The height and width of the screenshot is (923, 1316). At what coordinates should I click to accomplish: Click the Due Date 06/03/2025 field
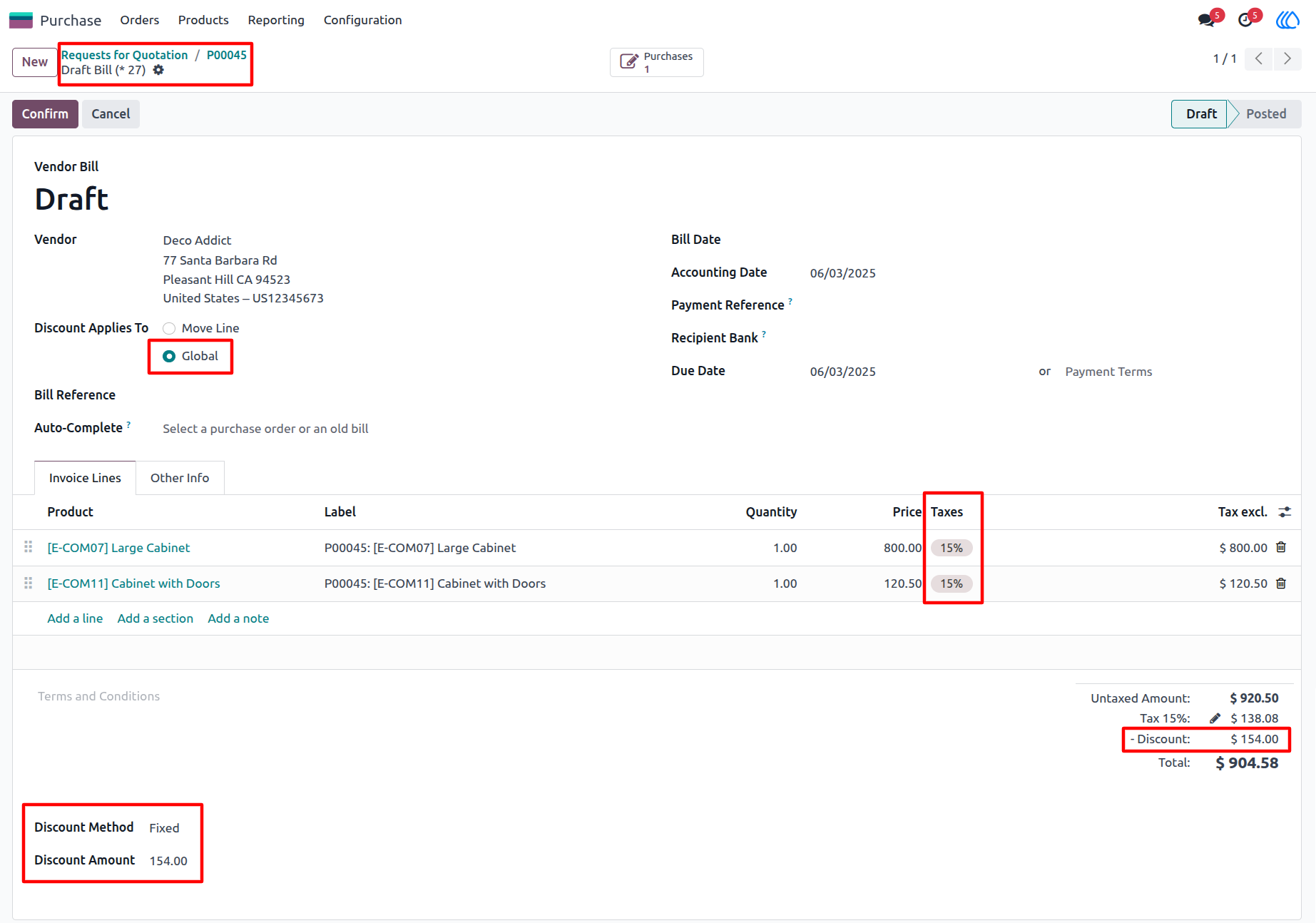tap(843, 372)
